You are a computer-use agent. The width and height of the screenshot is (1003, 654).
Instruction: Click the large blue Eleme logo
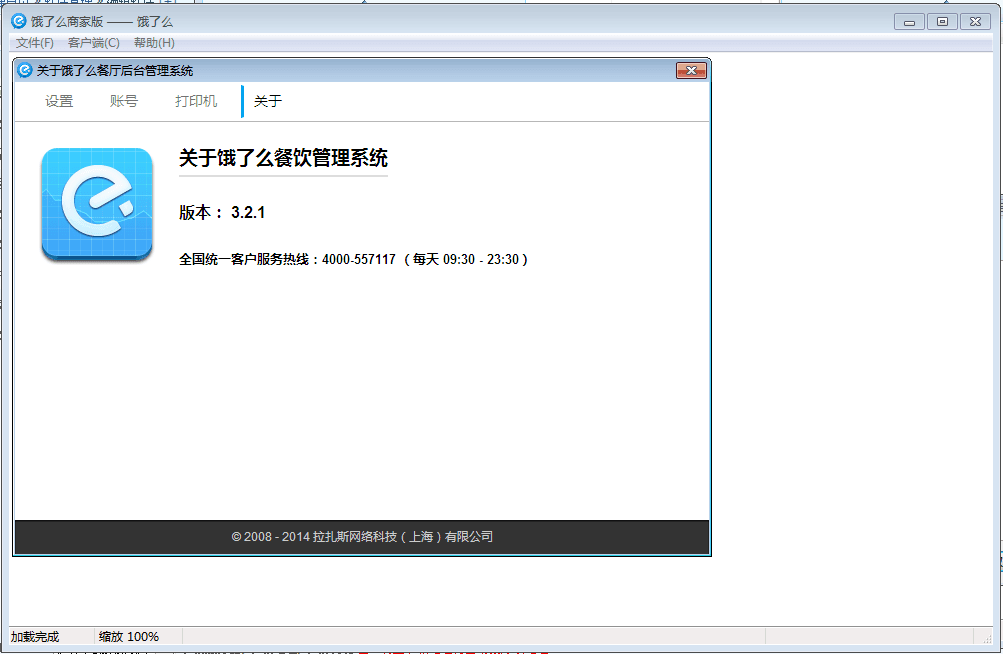click(x=97, y=204)
